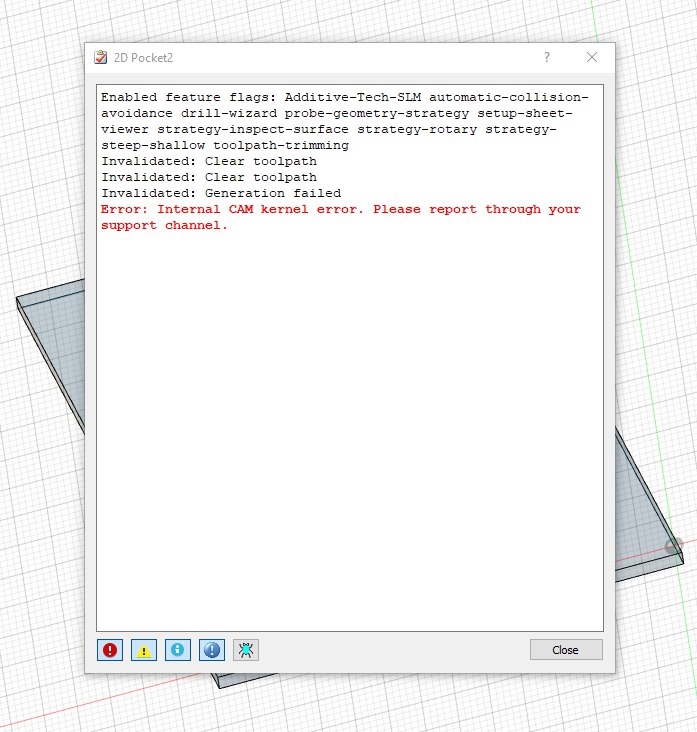697x732 pixels.
Task: Toggle the dark blue exclamation filter
Action: point(211,650)
